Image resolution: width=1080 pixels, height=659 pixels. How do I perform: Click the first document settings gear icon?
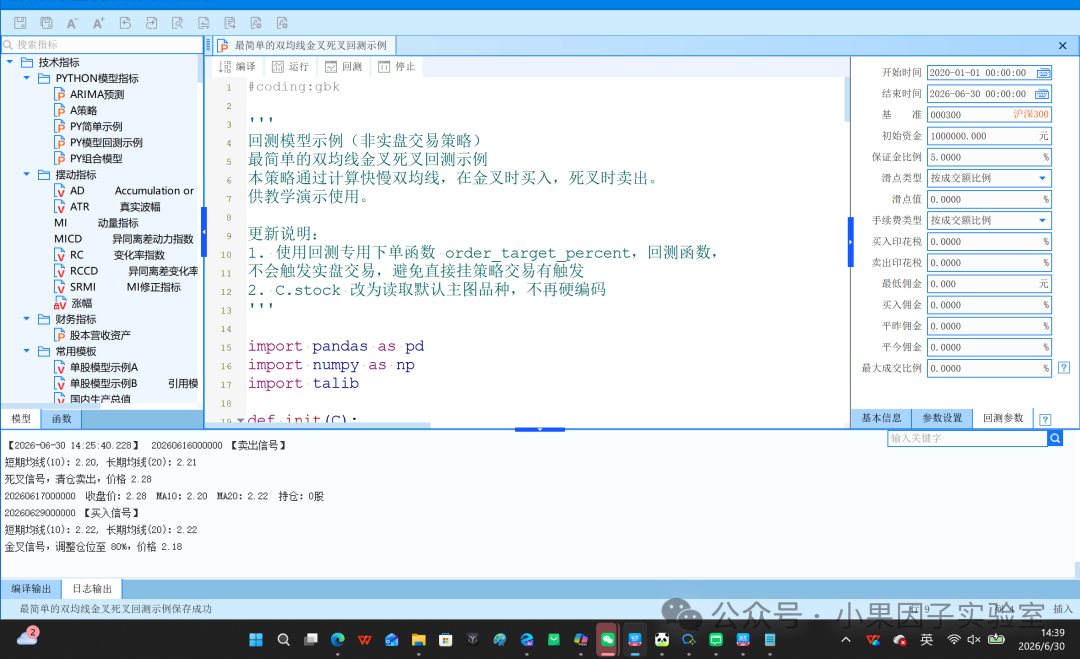click(256, 23)
